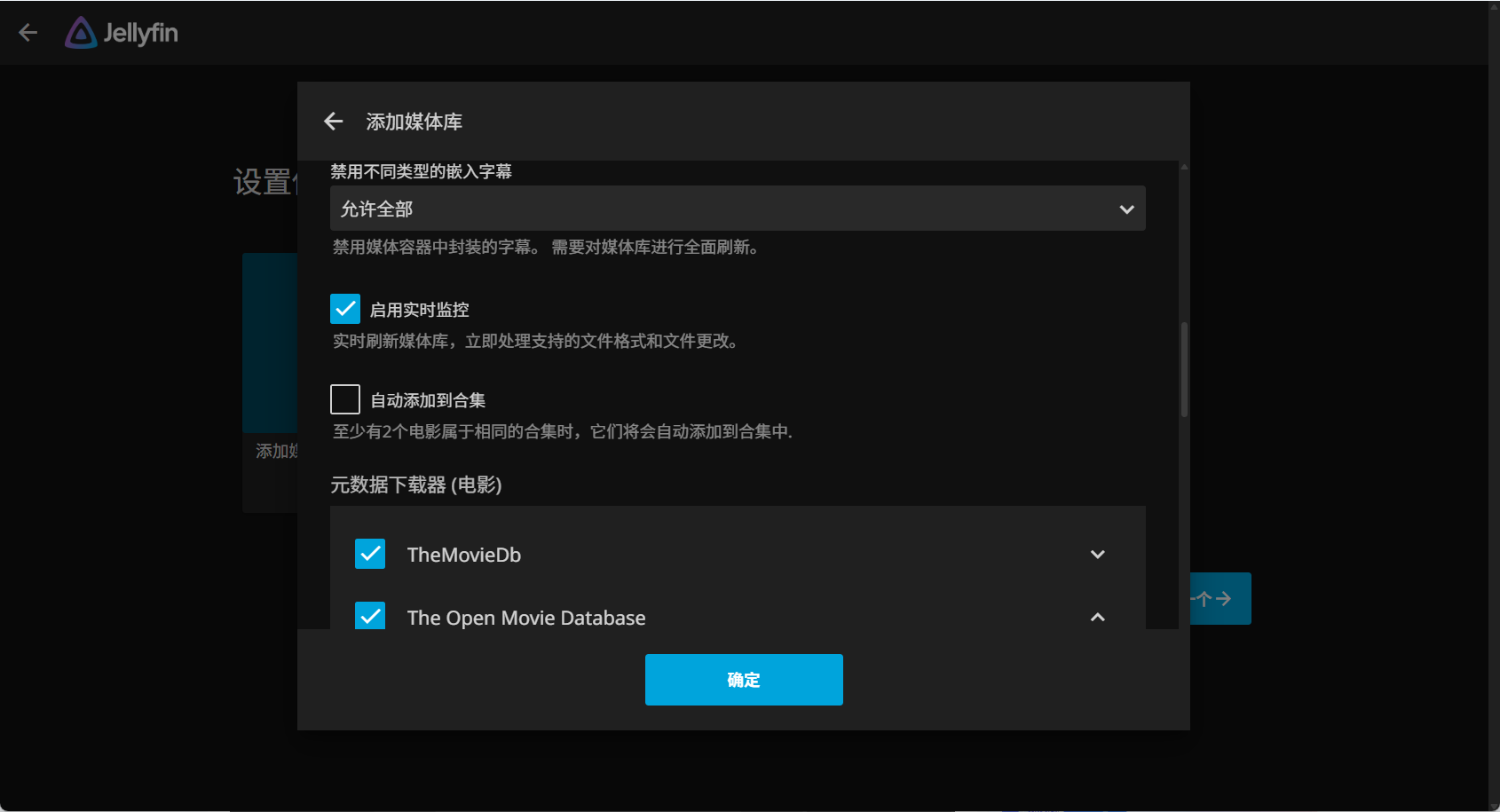The height and width of the screenshot is (812, 1500).
Task: Uncheck the TheMovieDb metadata downloader
Action: pyautogui.click(x=370, y=554)
